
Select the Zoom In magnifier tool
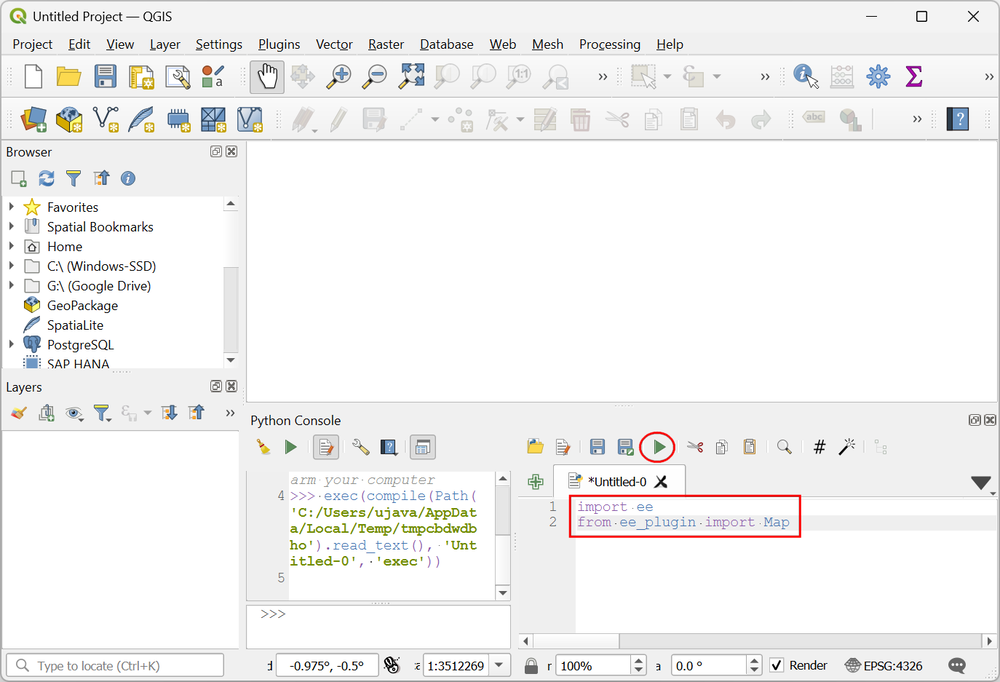(338, 77)
